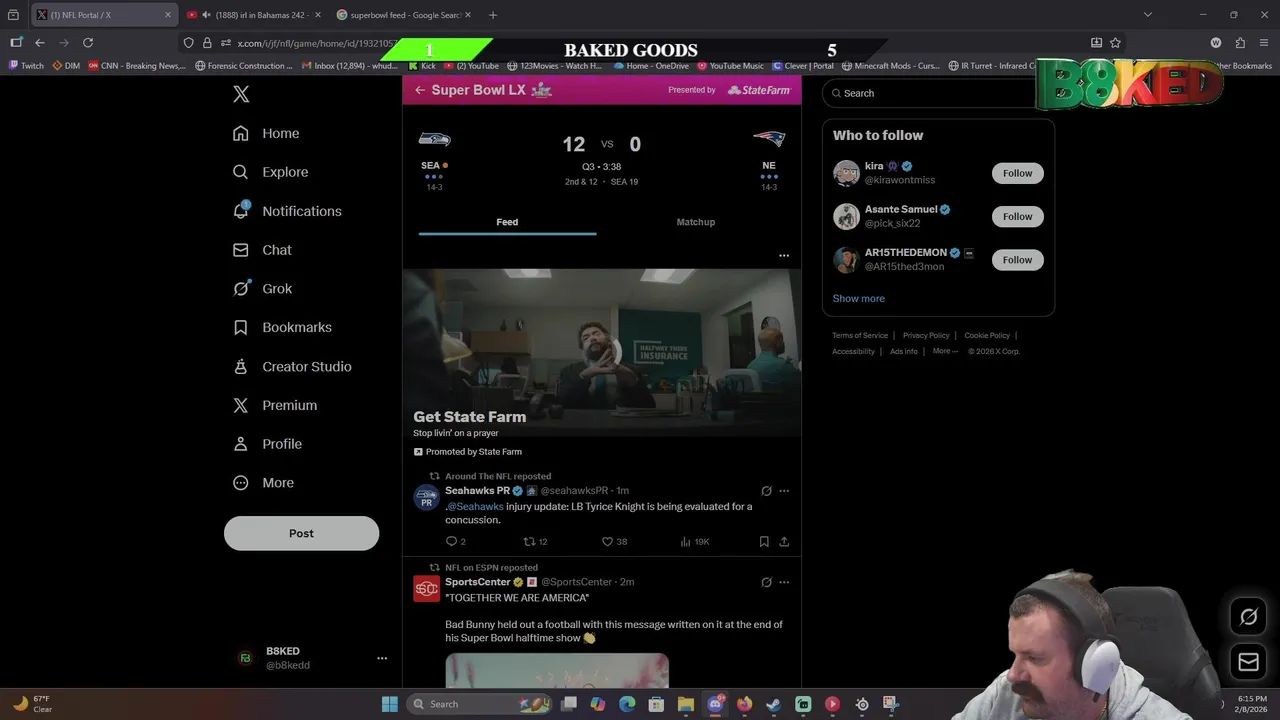1280x720 pixels.
Task: Click the X logo in the sidebar
Action: click(x=241, y=94)
